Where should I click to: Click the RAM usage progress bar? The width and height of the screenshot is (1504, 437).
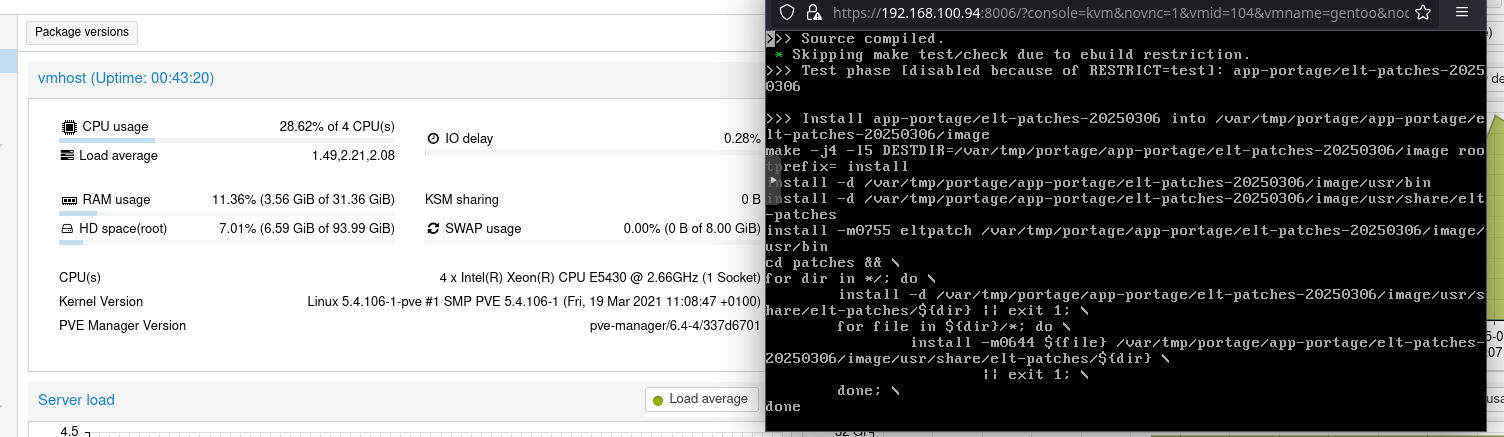[x=227, y=213]
